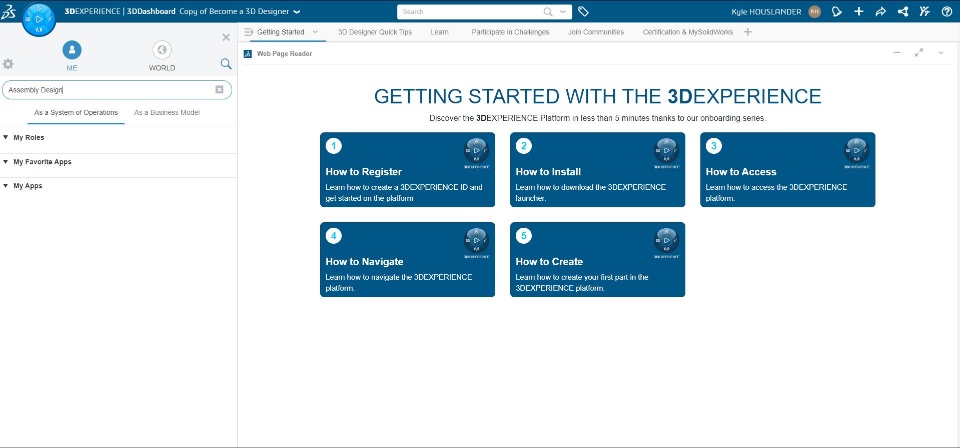Viewport: 960px width, 448px height.
Task: Minimize the Web Page Reader widget
Action: click(897, 53)
